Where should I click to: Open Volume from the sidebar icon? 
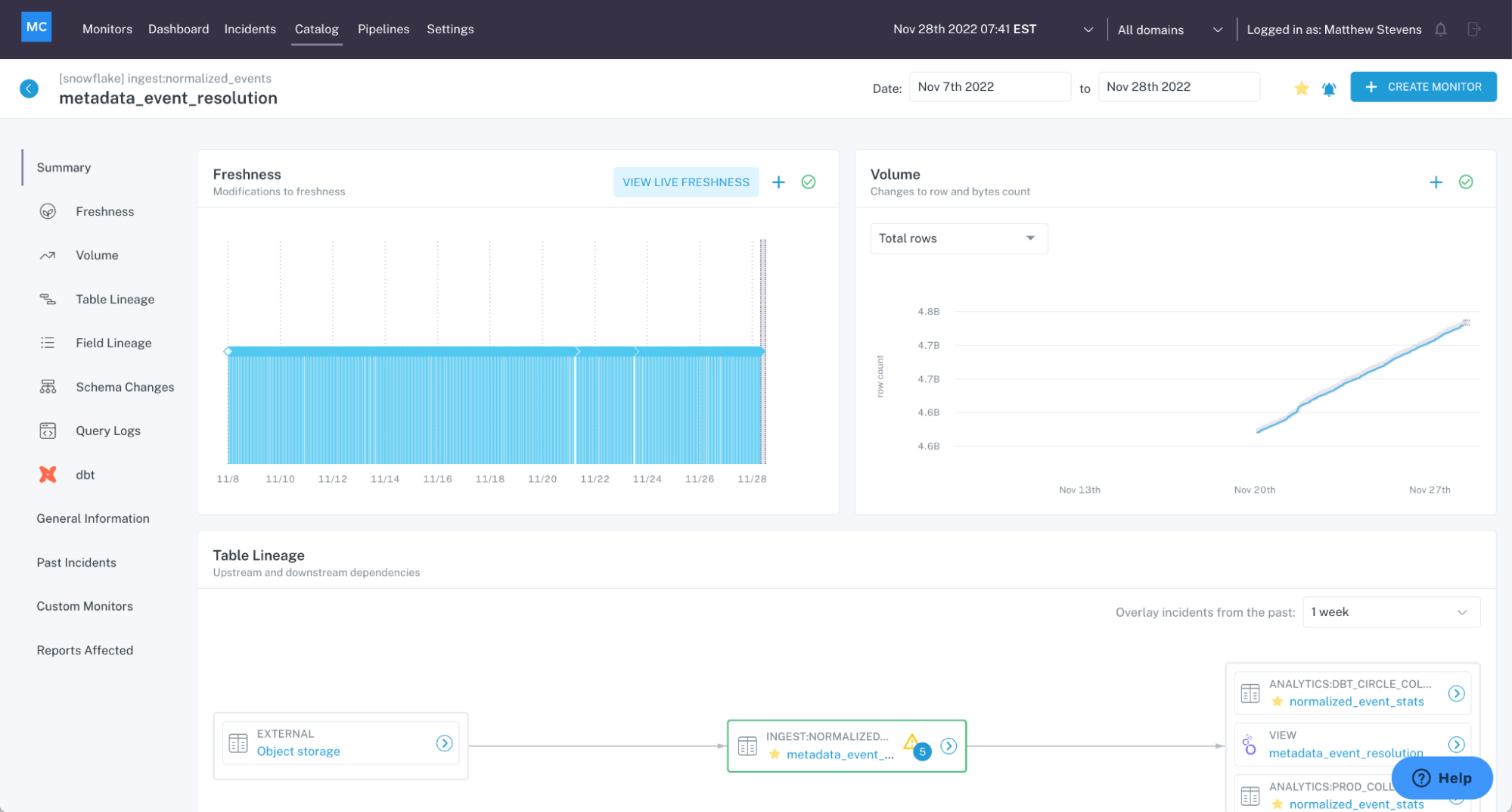pyautogui.click(x=48, y=255)
